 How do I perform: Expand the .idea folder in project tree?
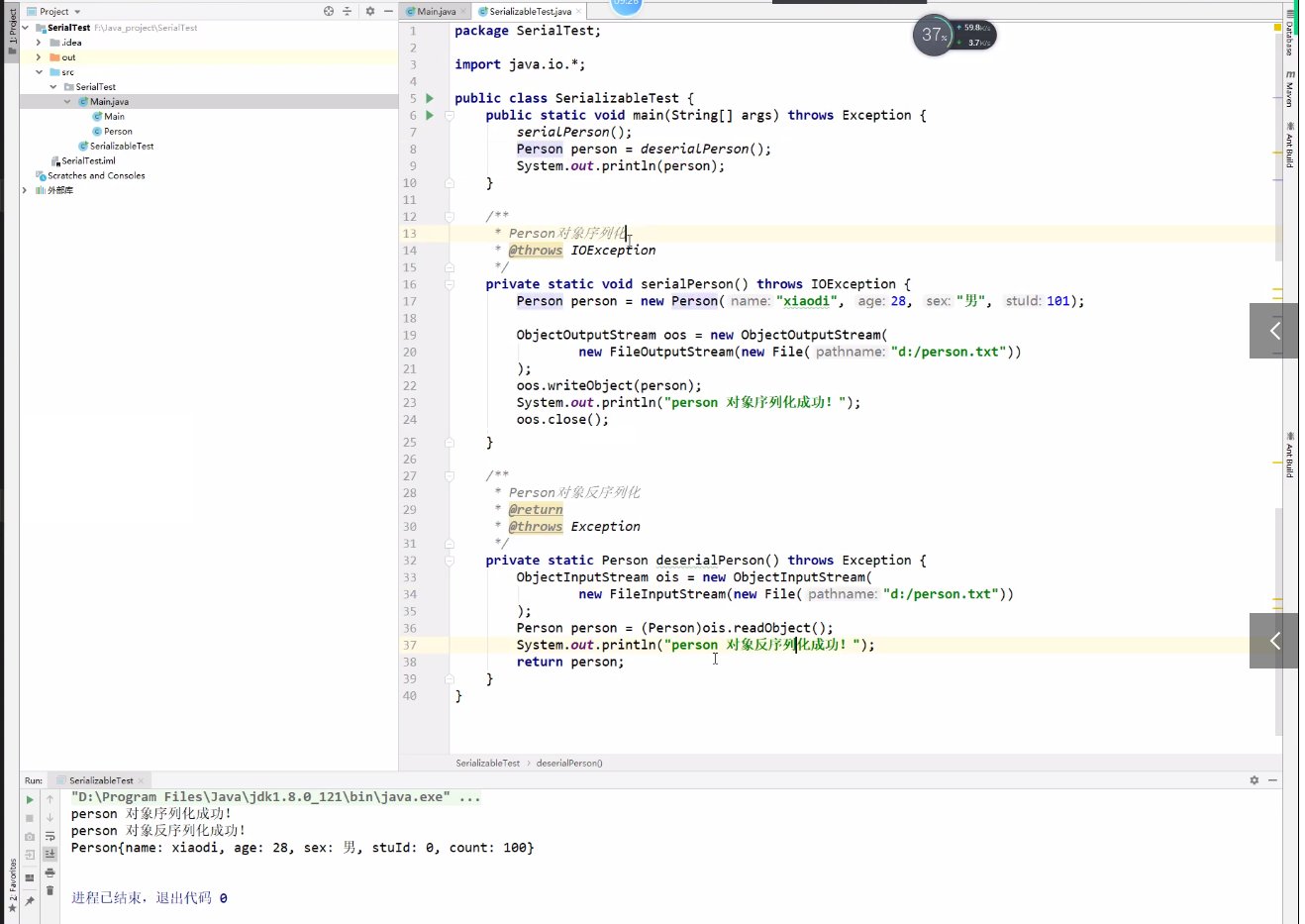pyautogui.click(x=39, y=43)
